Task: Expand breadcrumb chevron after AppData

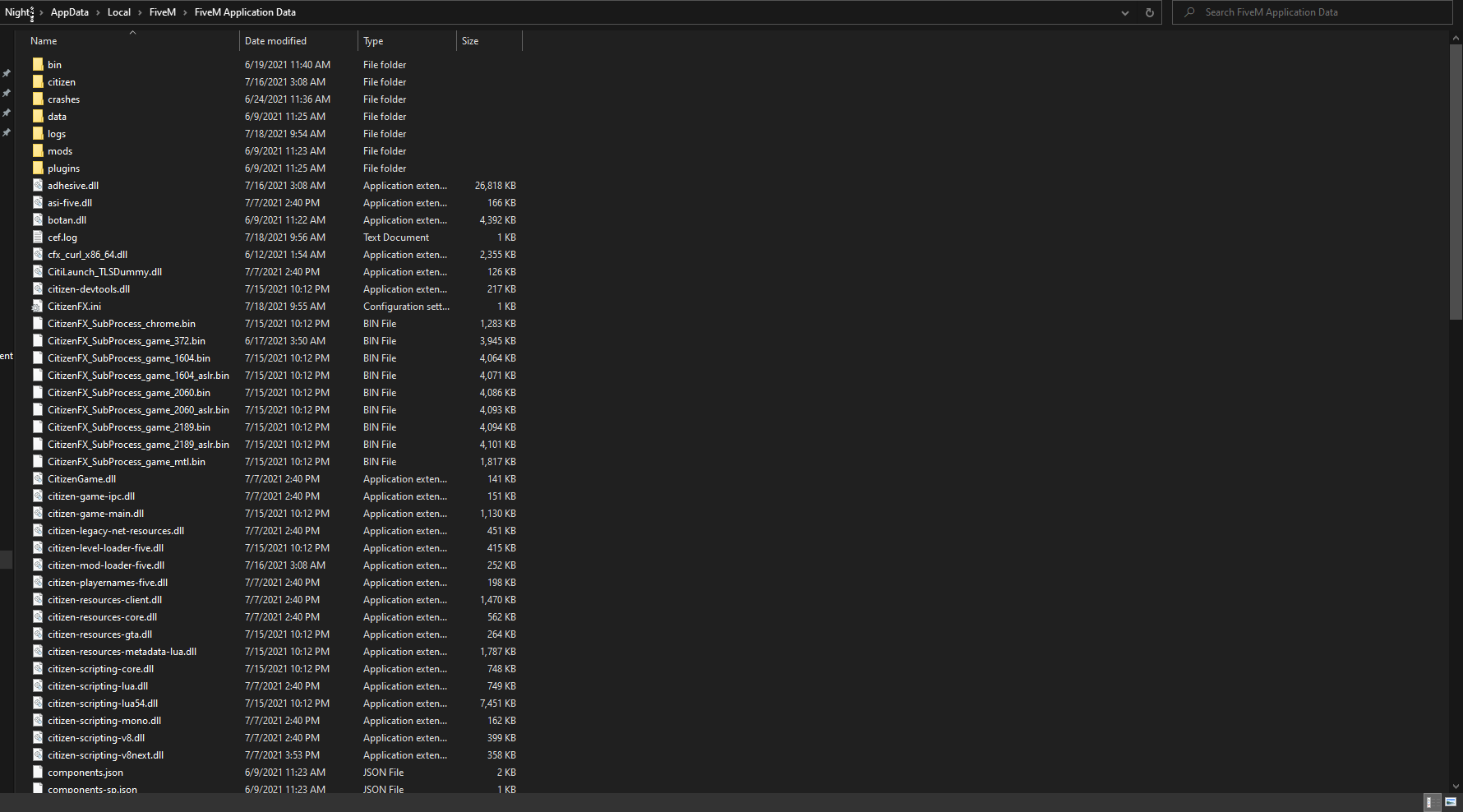Action: tap(98, 12)
